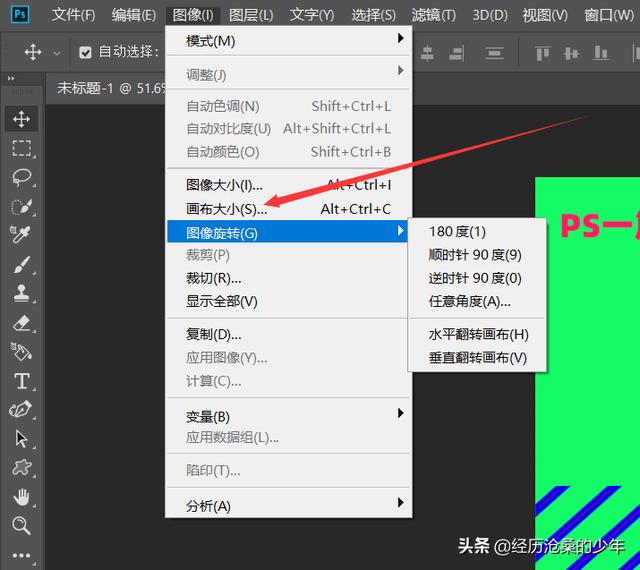Viewport: 640px width, 570px height.
Task: Click the Move tool icon in options bar
Action: point(33,52)
